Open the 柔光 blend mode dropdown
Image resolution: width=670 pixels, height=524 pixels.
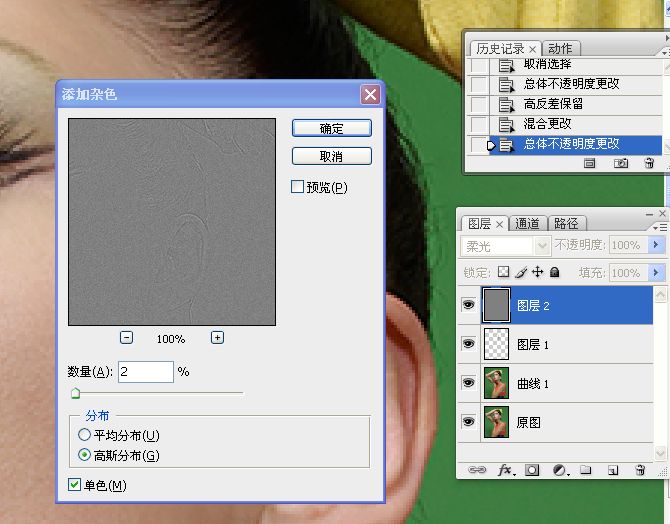click(x=542, y=246)
